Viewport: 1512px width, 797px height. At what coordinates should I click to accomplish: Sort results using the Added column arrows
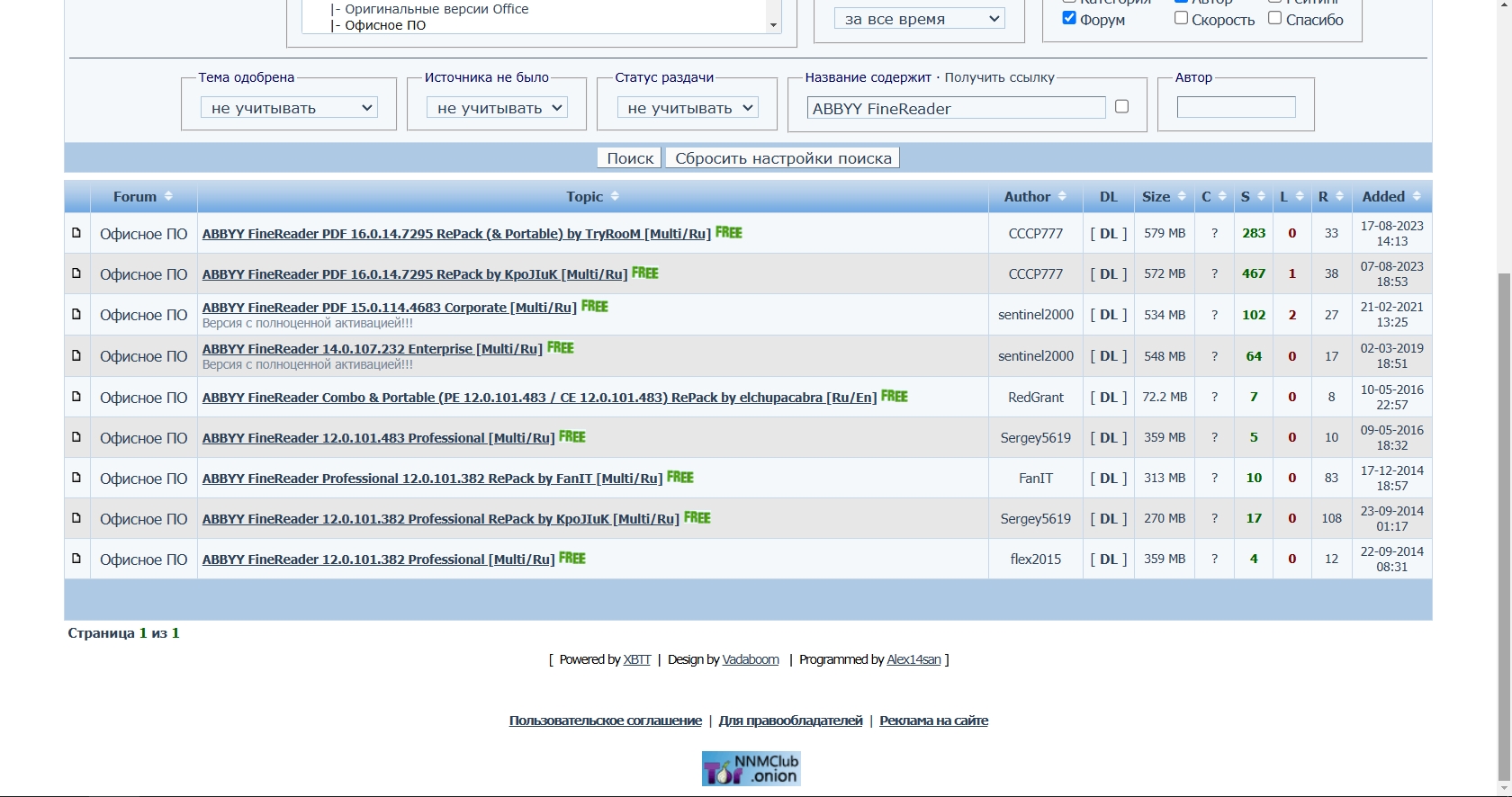pyautogui.click(x=1417, y=196)
